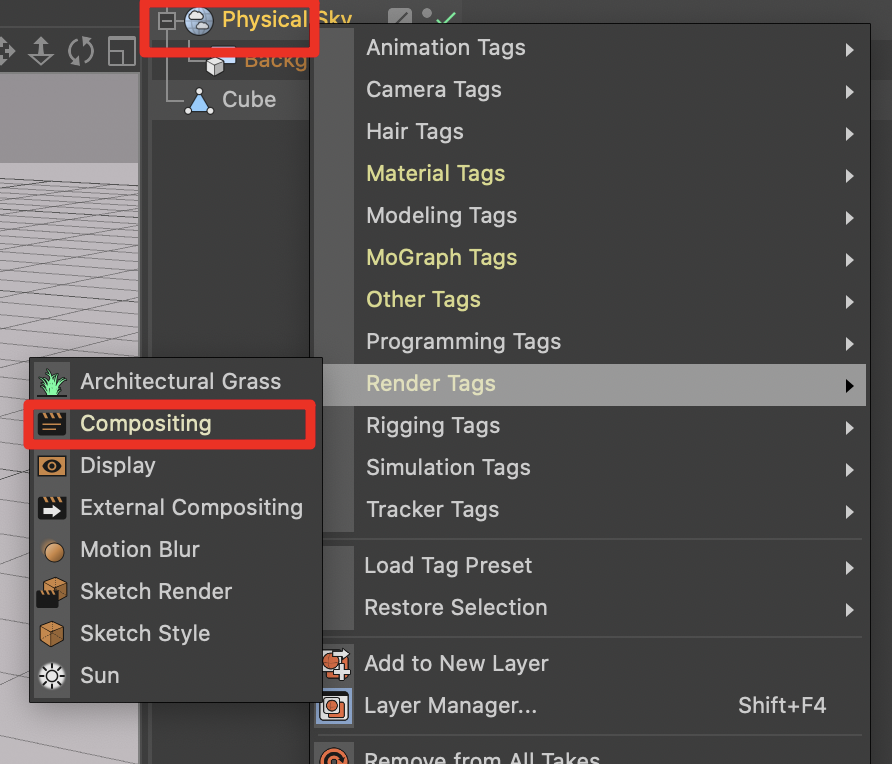Click the Sketch Style cube icon
The width and height of the screenshot is (892, 764).
52,634
